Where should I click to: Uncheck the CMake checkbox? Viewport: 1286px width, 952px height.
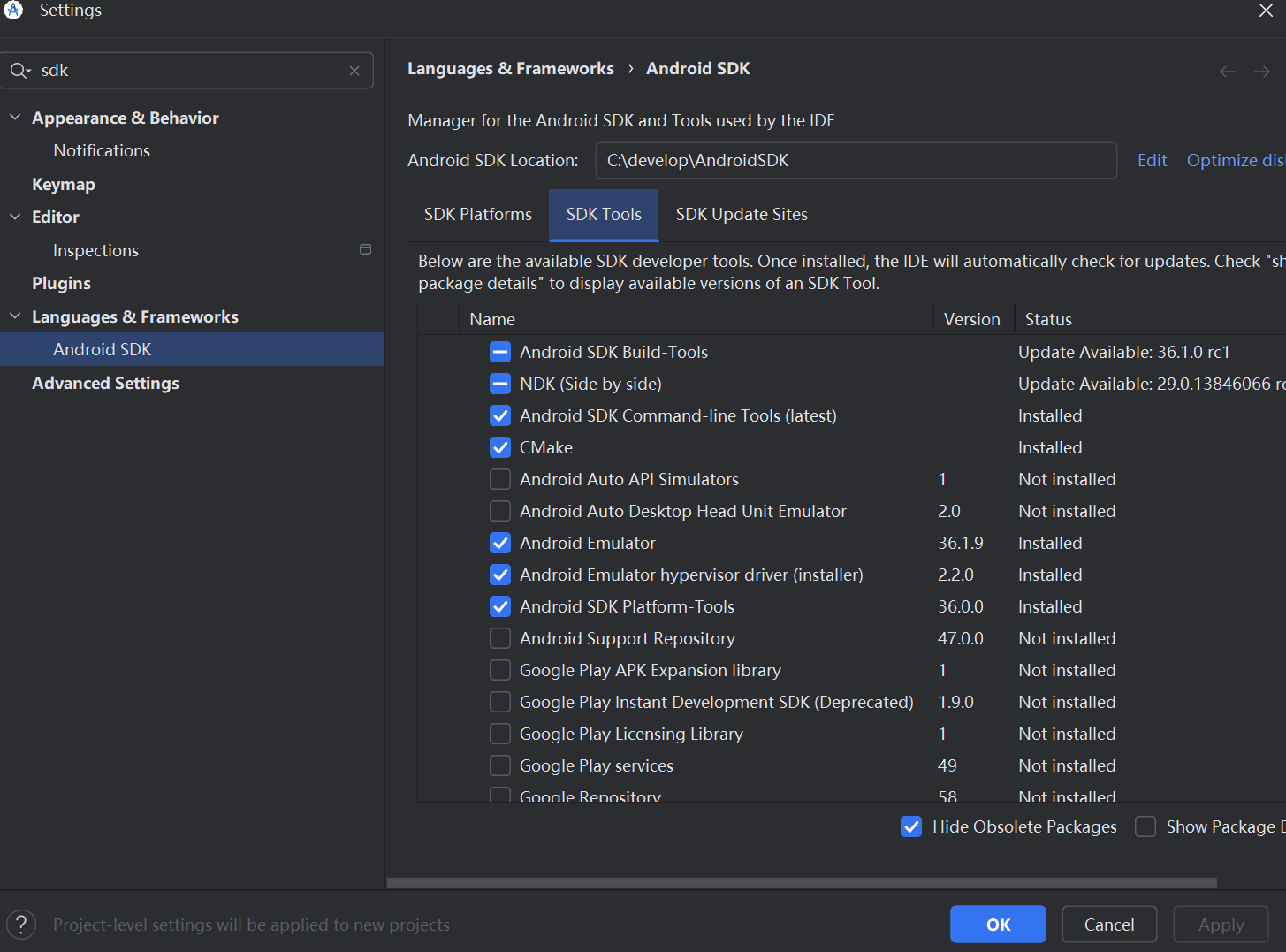click(500, 447)
